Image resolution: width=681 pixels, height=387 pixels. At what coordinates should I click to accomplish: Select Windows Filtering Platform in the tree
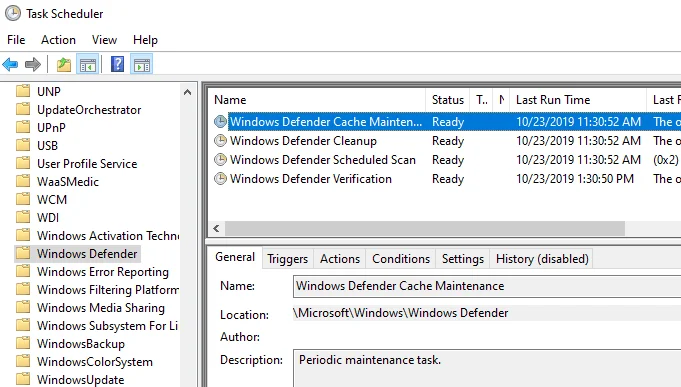tap(108, 289)
